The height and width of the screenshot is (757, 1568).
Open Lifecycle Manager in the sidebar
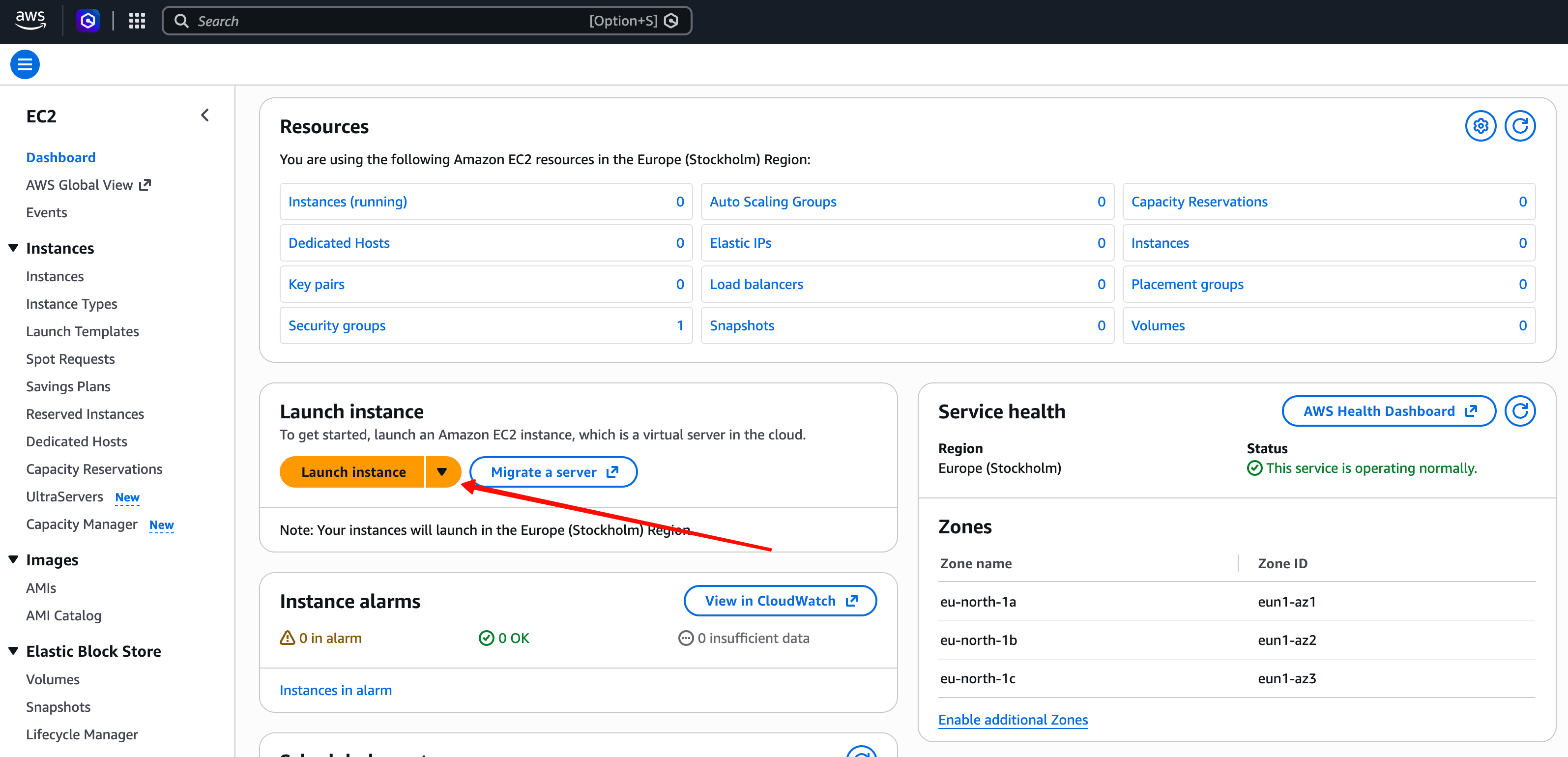click(82, 734)
